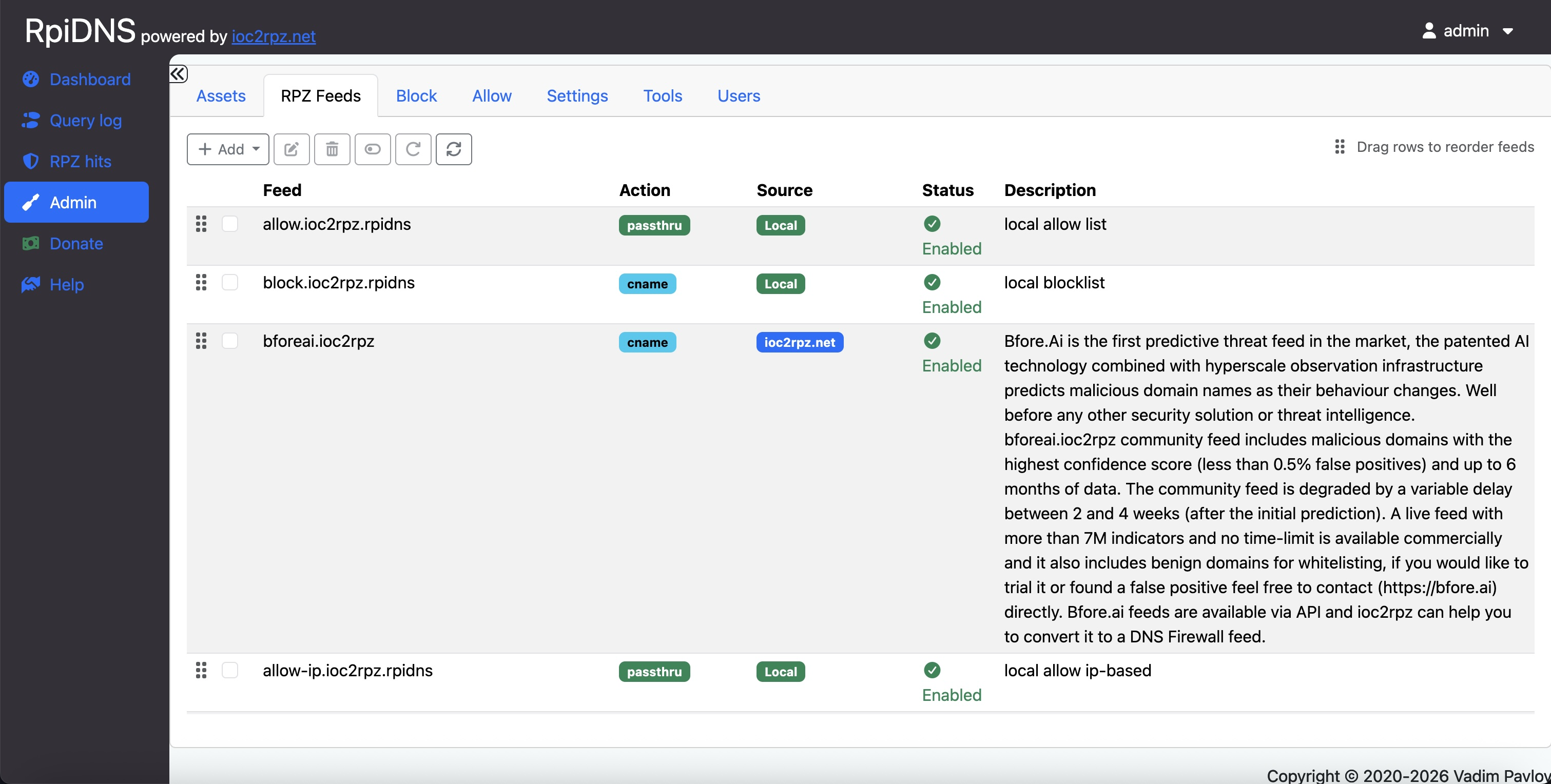Click the retransfer feed circular arrow icon
The height and width of the screenshot is (784, 1551).
tap(413, 149)
